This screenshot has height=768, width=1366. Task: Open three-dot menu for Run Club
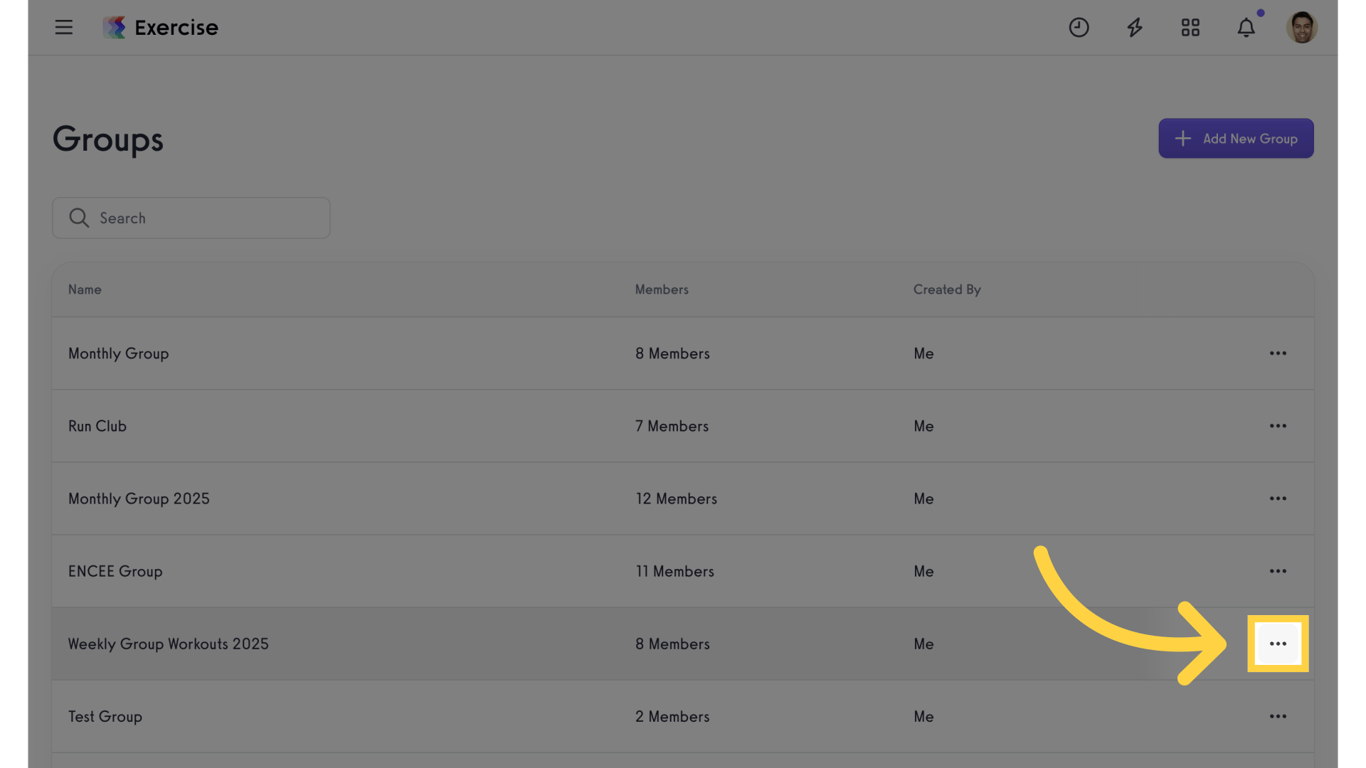pyautogui.click(x=1278, y=426)
